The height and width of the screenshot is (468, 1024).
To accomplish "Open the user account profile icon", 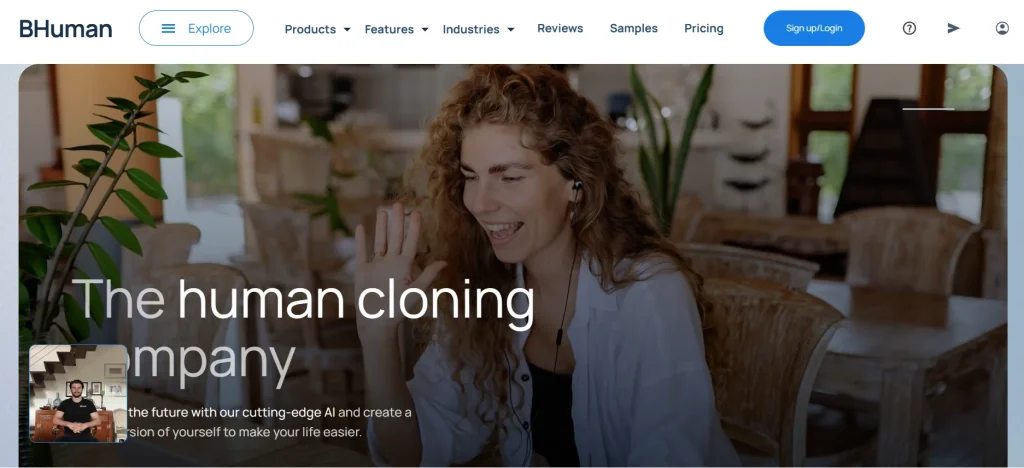I will click(1002, 28).
